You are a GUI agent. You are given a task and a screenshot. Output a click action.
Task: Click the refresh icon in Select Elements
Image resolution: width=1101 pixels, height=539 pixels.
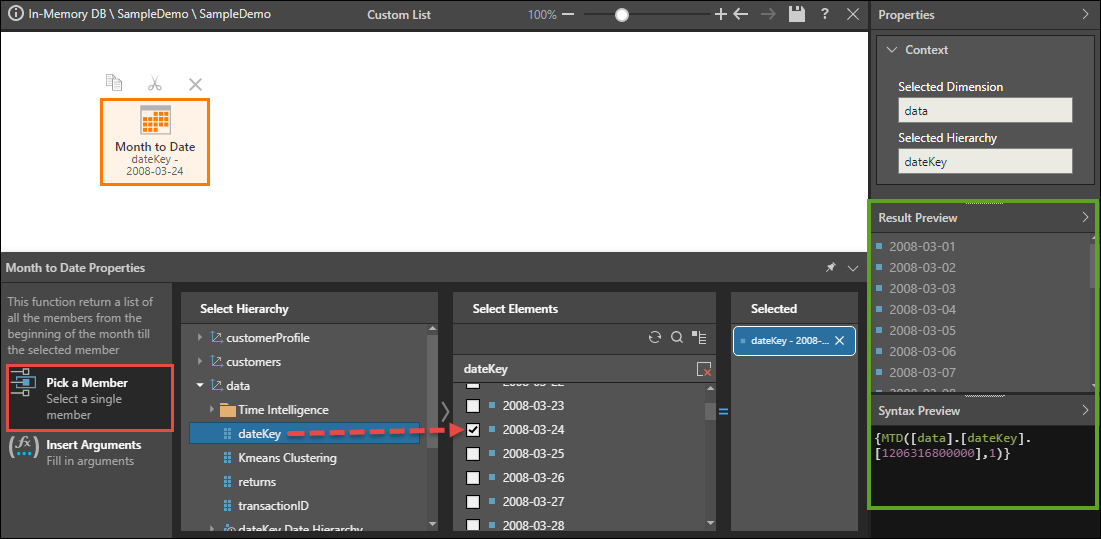click(655, 338)
